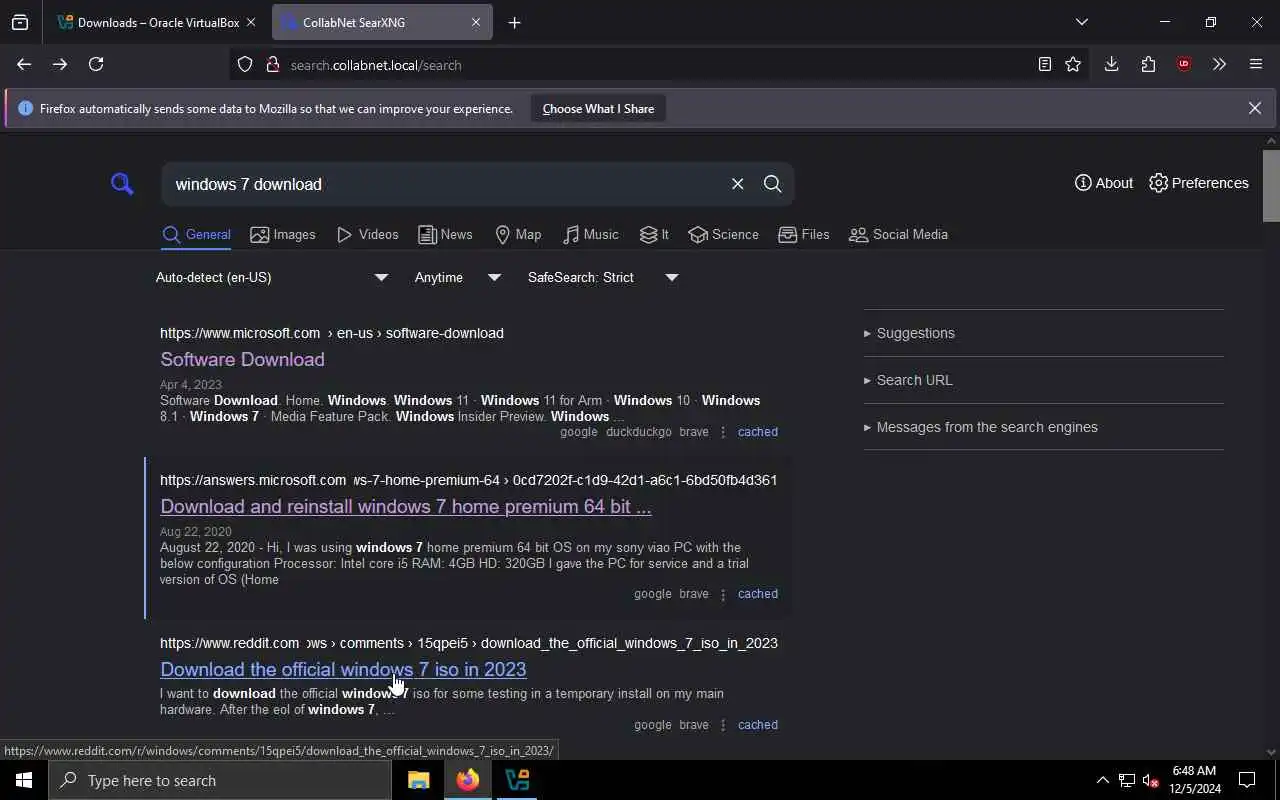Click Choose What I Share button
This screenshot has width=1280, height=800.
(598, 108)
